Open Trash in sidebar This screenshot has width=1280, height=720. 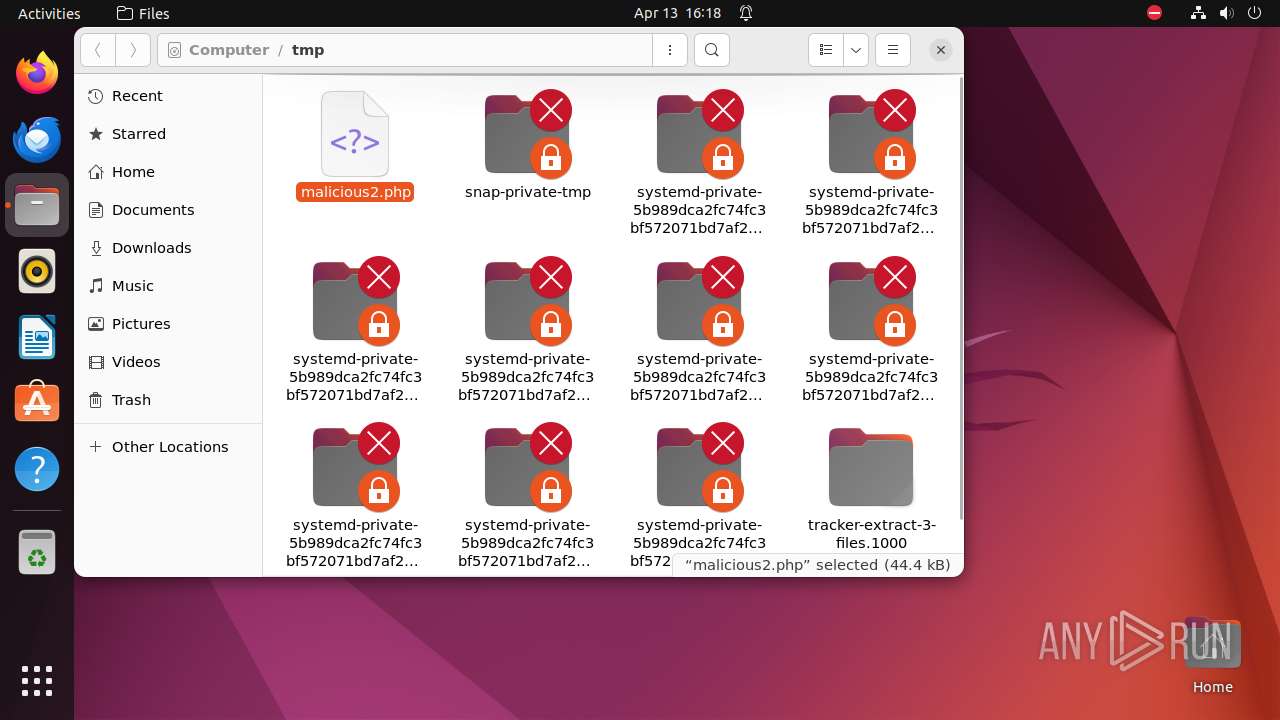click(168, 400)
